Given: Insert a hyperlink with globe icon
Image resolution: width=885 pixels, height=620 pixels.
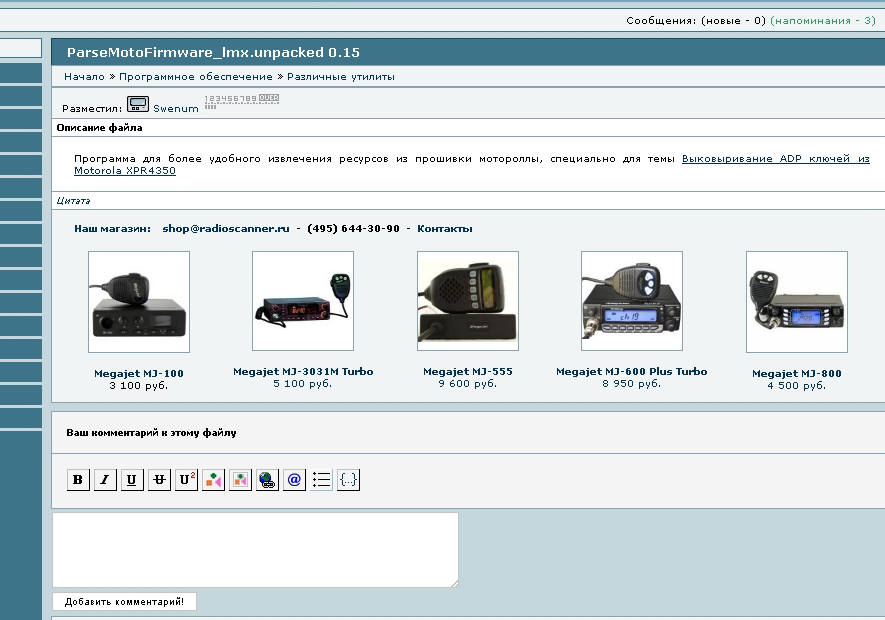Looking at the screenshot, I should pos(268,480).
